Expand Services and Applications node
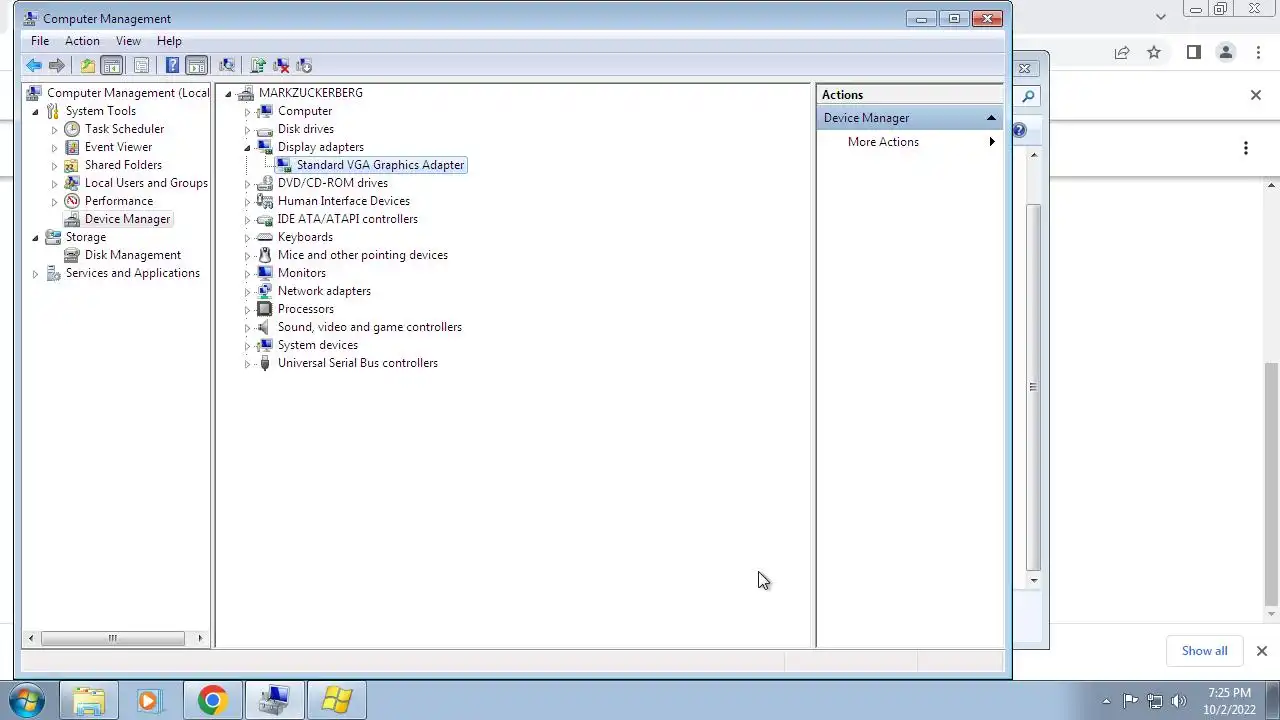 [36, 273]
